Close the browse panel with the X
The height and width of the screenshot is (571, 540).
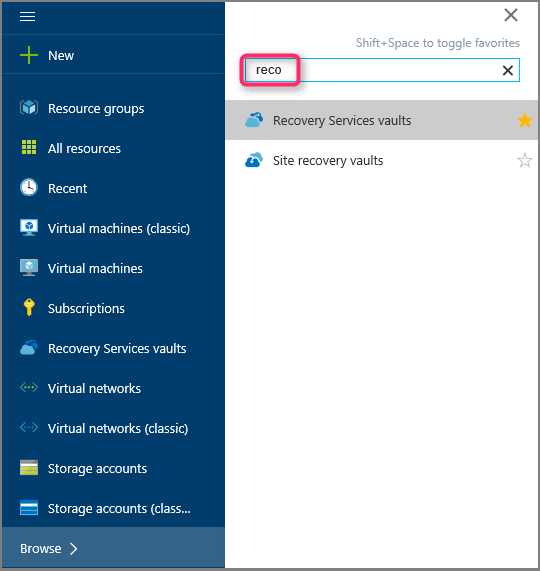pyautogui.click(x=511, y=15)
